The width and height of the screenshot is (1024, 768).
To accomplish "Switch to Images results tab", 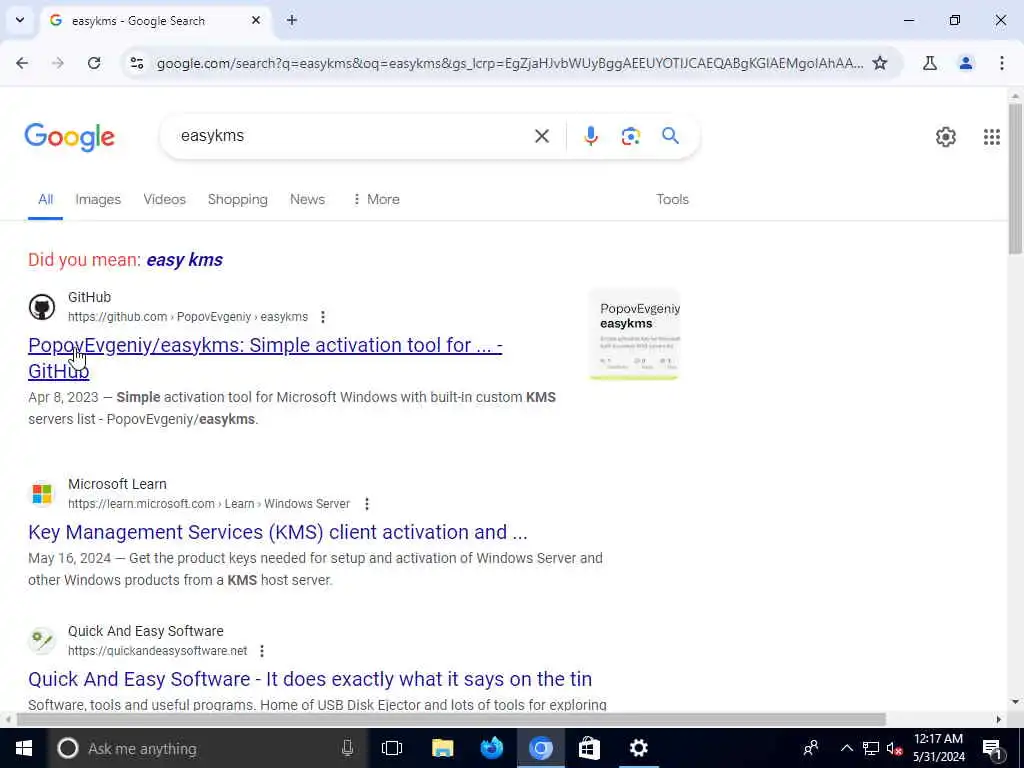I will pos(98,199).
